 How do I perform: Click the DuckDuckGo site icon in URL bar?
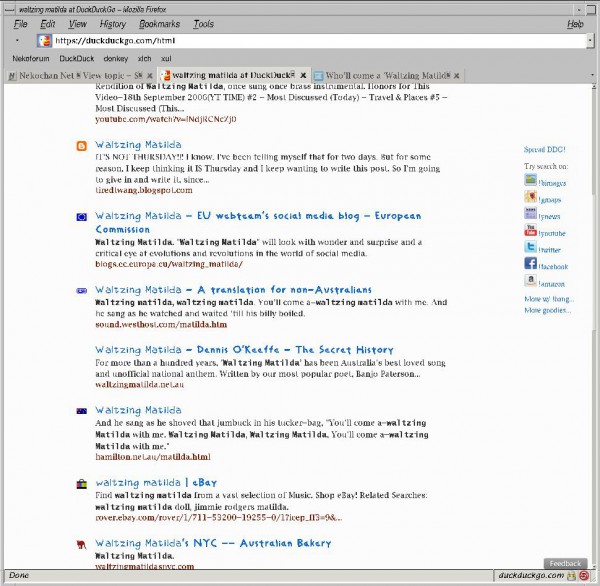coord(44,41)
